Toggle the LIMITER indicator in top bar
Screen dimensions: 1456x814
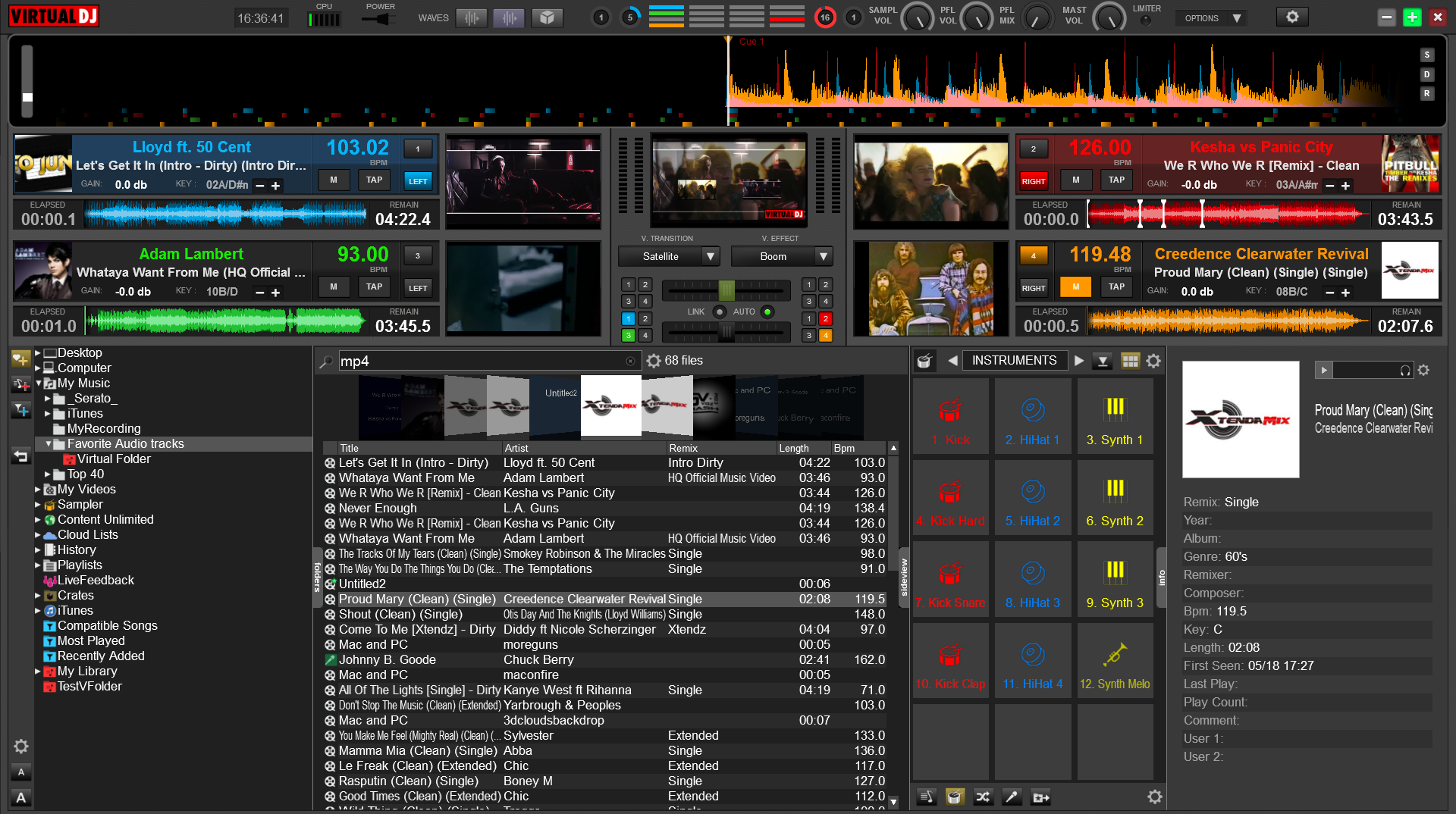(1146, 20)
